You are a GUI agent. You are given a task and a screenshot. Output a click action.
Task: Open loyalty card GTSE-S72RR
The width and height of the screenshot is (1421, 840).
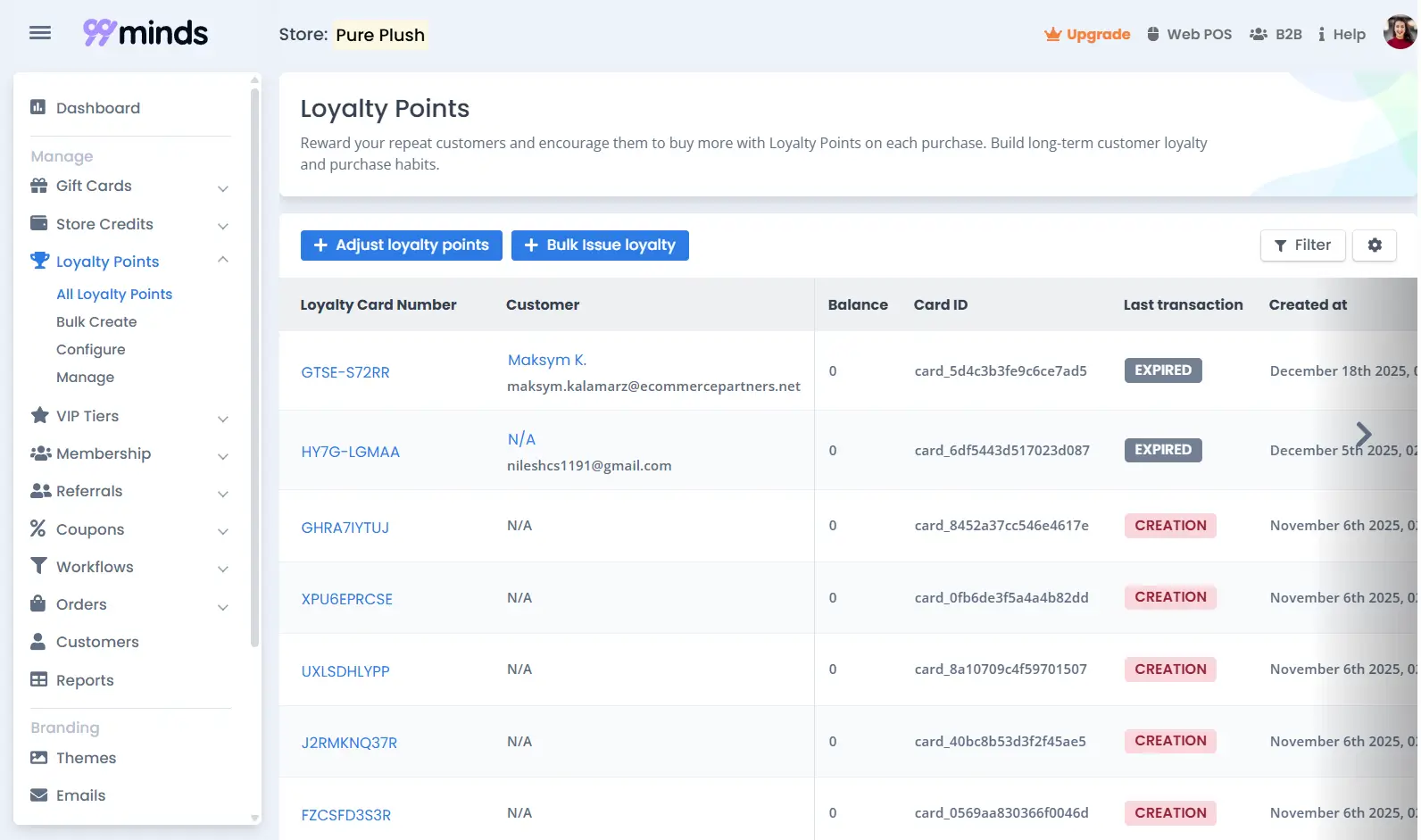click(345, 372)
